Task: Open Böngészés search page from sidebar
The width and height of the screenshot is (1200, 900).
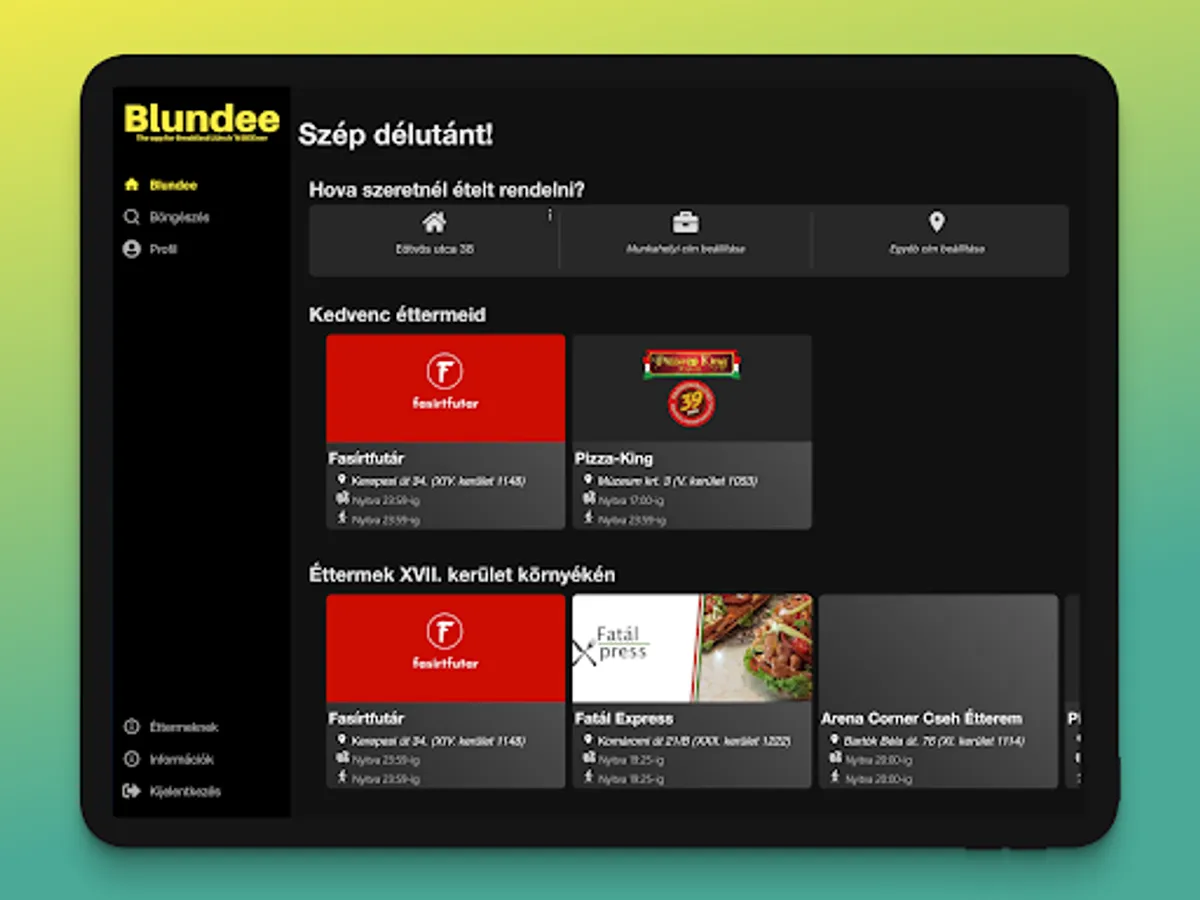Action: pyautogui.click(x=166, y=217)
